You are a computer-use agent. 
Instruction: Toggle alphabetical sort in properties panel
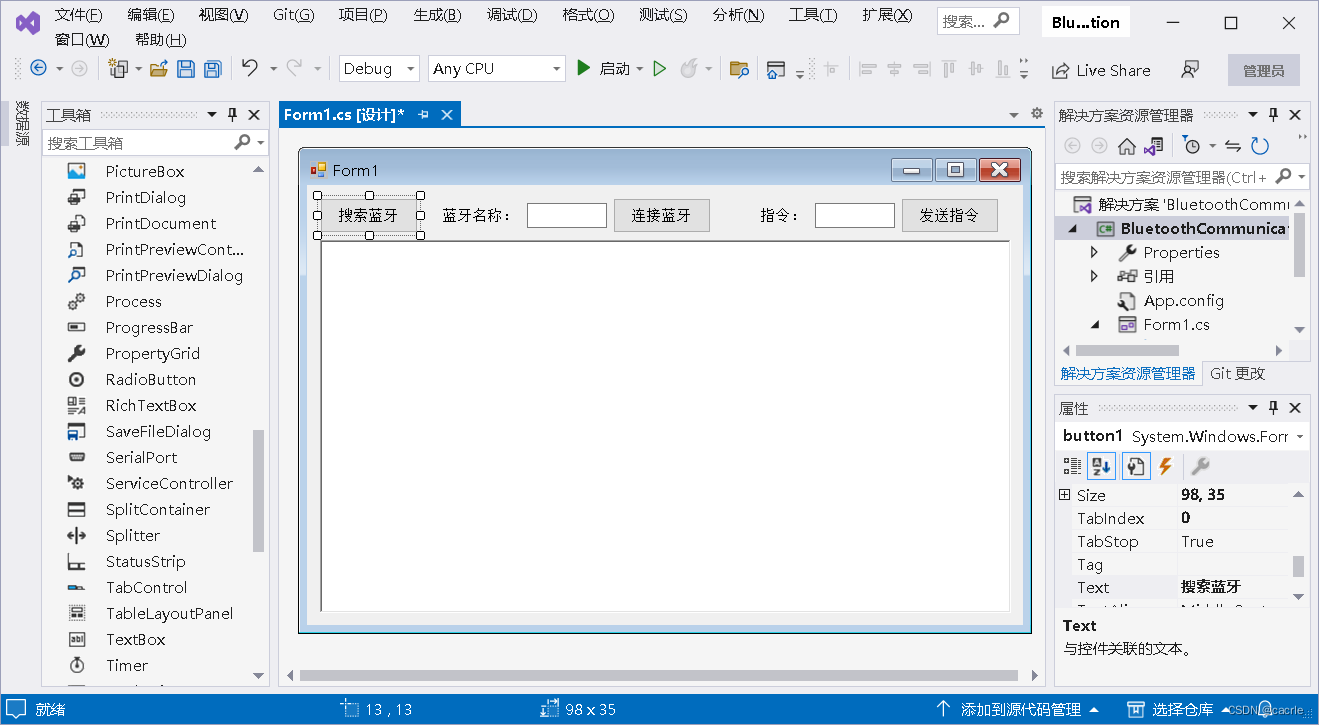click(1102, 466)
